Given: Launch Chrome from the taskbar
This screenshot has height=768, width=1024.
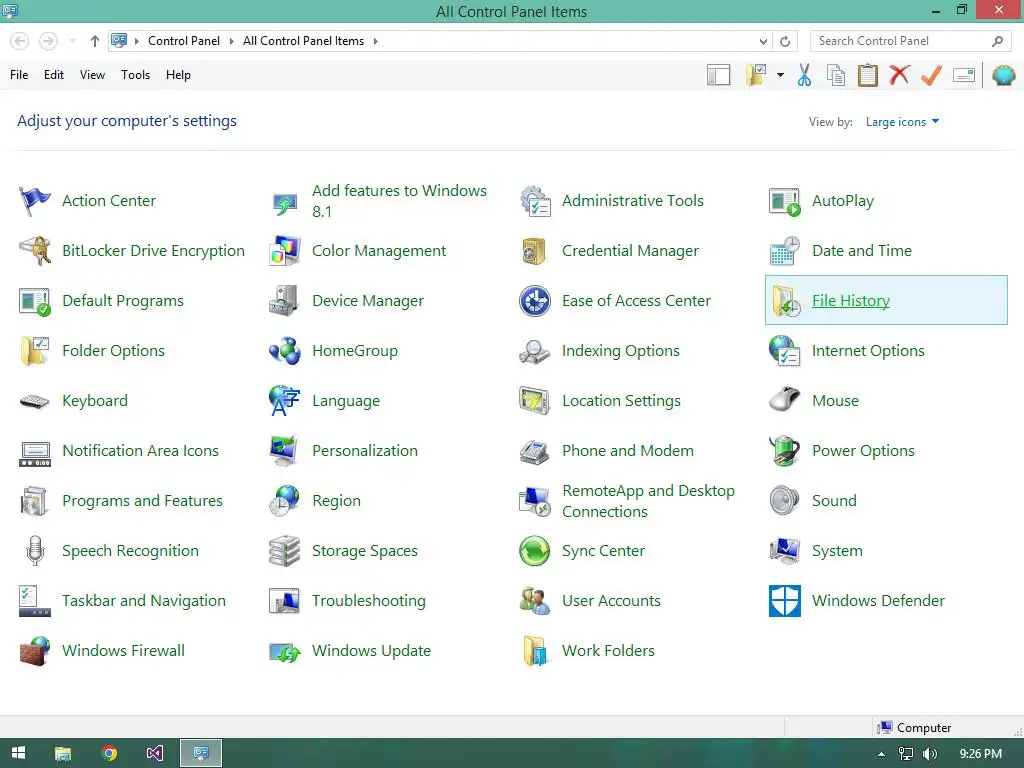Looking at the screenshot, I should pyautogui.click(x=110, y=753).
